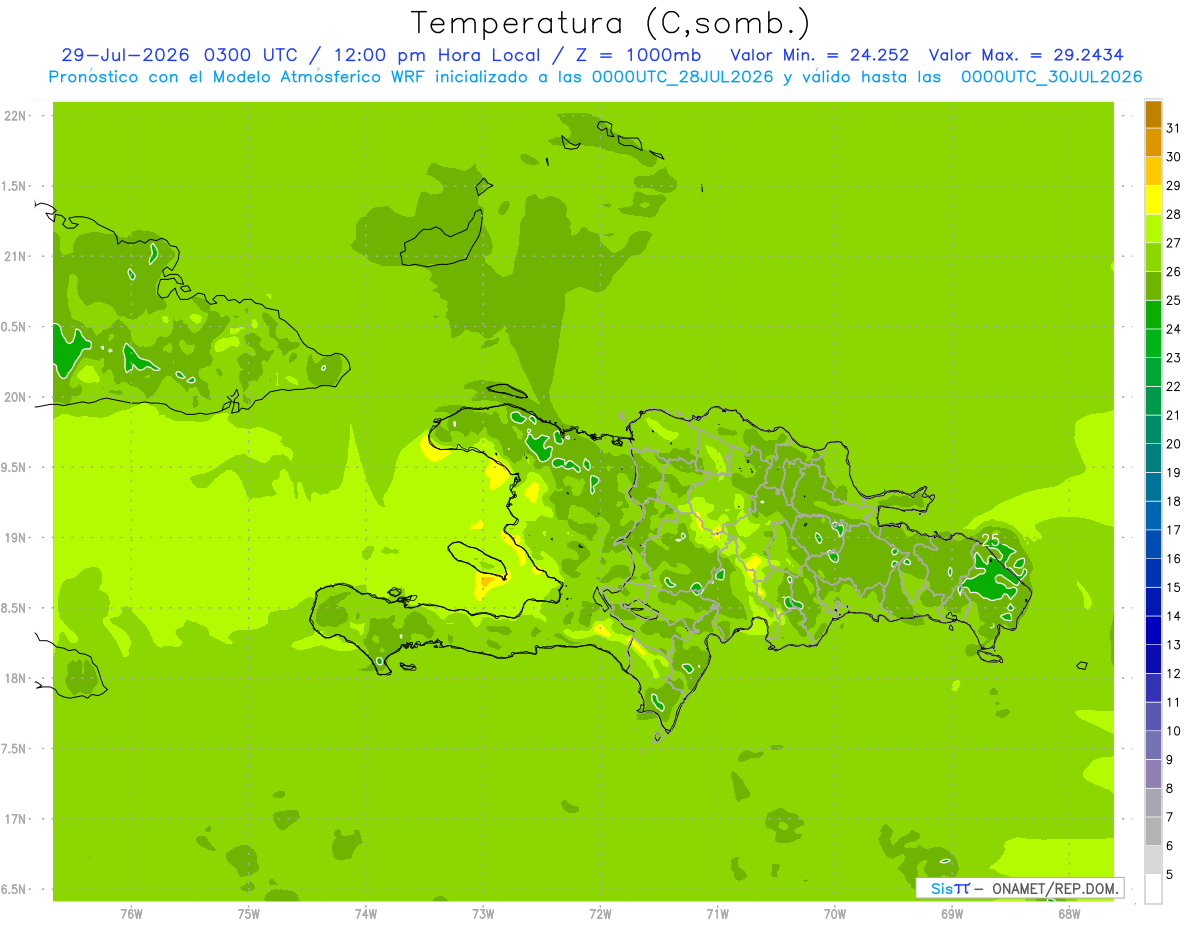Click the 18N latitude axis label
The image size is (1200, 927).
click(15, 678)
